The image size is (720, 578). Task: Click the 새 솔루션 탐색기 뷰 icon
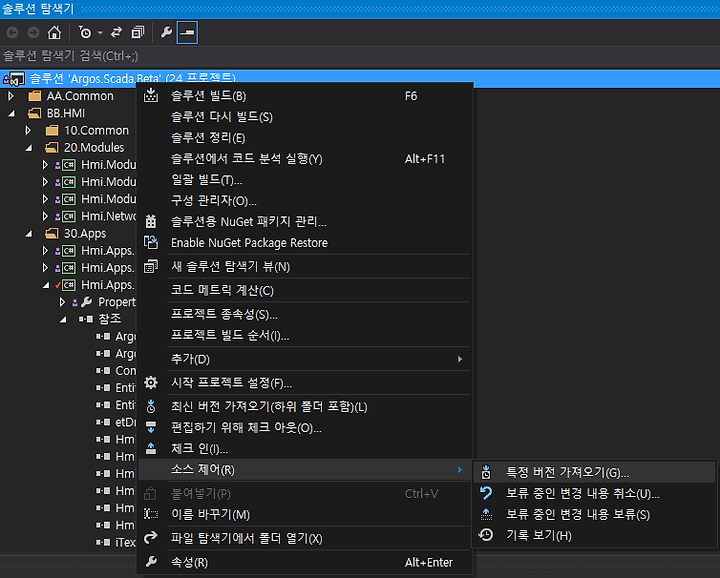click(x=151, y=266)
